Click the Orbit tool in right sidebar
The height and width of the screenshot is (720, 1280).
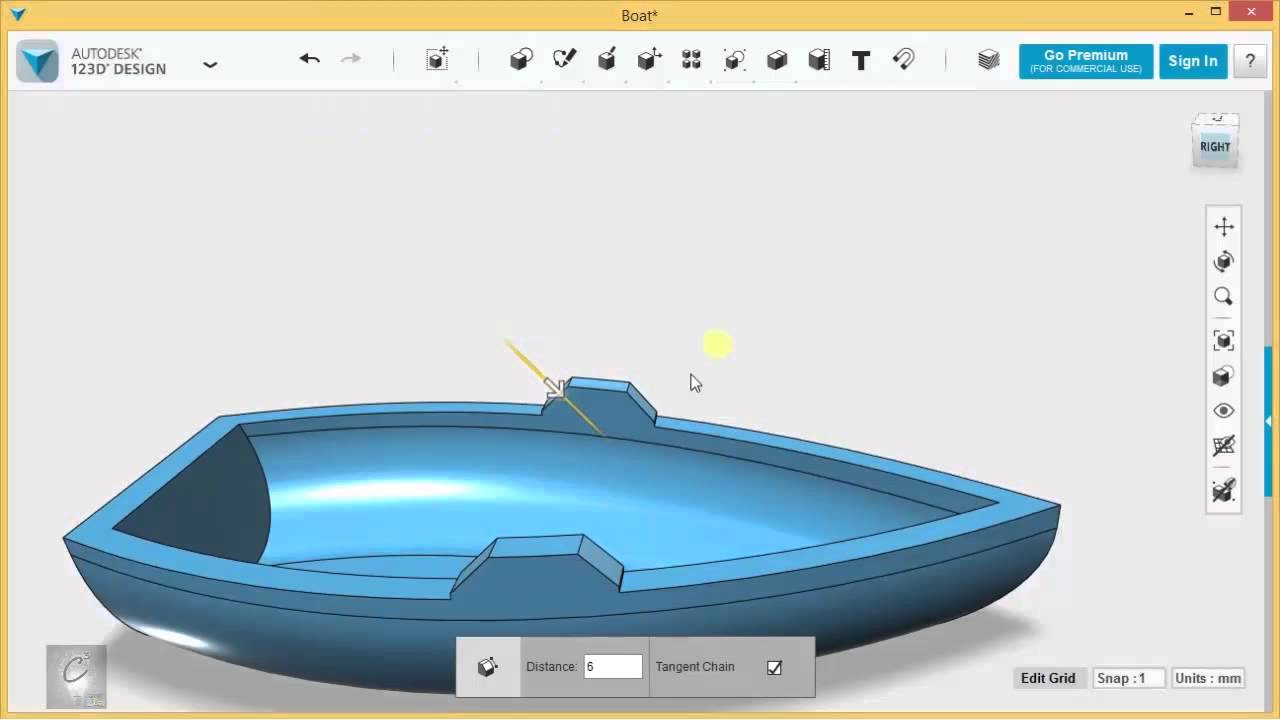pyautogui.click(x=1224, y=261)
